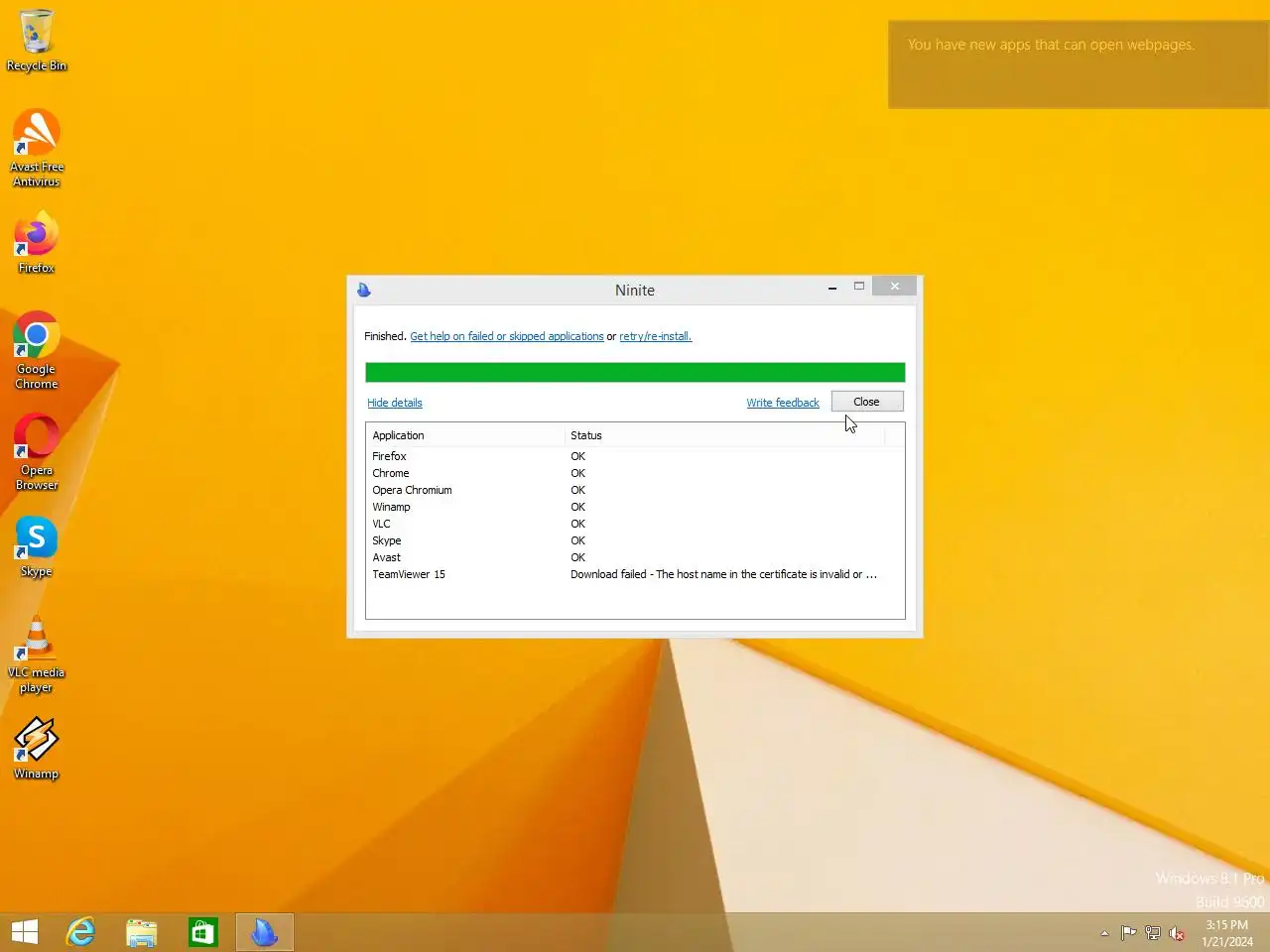The image size is (1270, 952).
Task: Click the Close button in Ninite
Action: pyautogui.click(x=867, y=402)
